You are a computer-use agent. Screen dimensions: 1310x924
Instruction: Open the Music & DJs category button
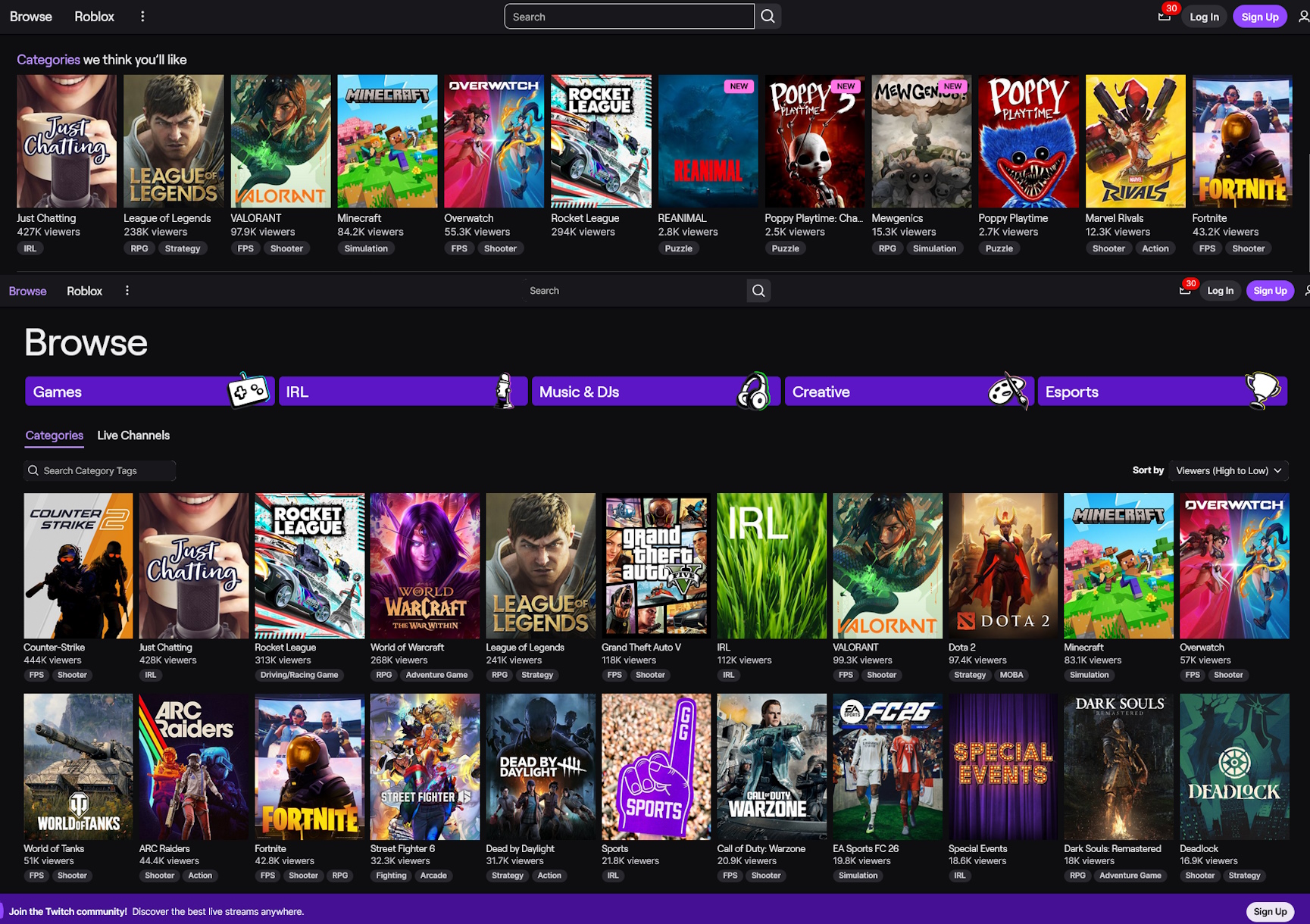tap(656, 392)
